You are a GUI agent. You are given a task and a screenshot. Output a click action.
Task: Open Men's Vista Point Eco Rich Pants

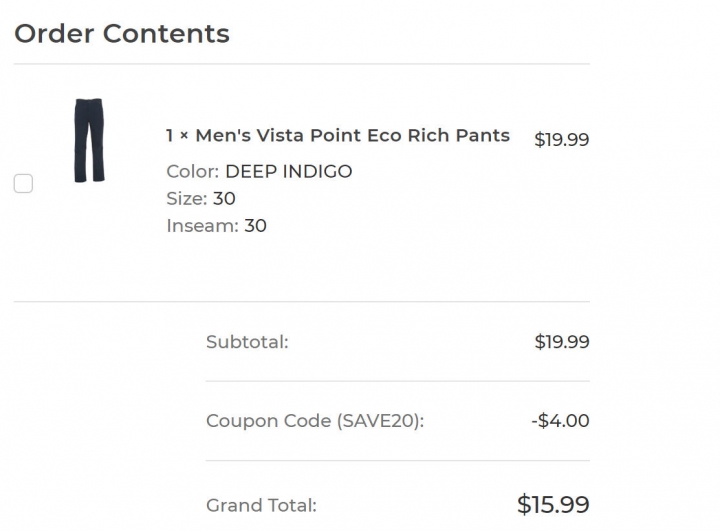353,136
